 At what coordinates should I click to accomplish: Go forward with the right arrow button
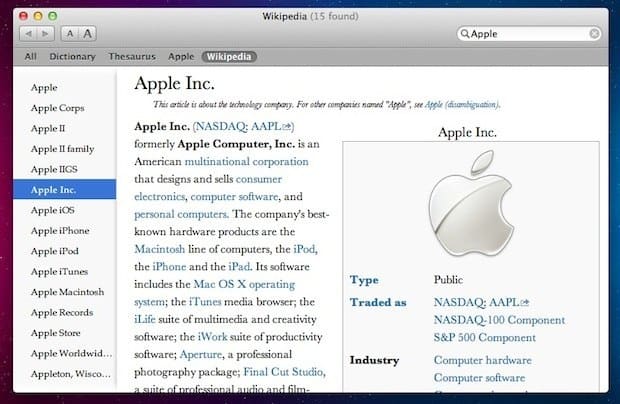(x=45, y=34)
